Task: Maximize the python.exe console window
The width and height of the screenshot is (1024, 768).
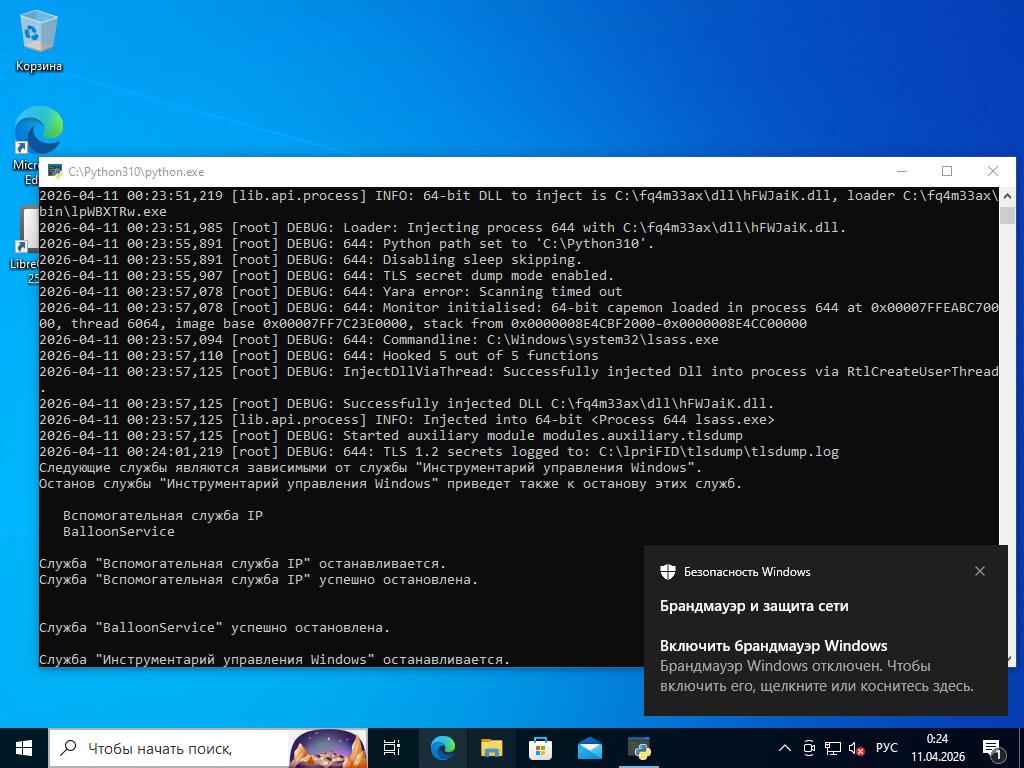Action: tap(946, 171)
